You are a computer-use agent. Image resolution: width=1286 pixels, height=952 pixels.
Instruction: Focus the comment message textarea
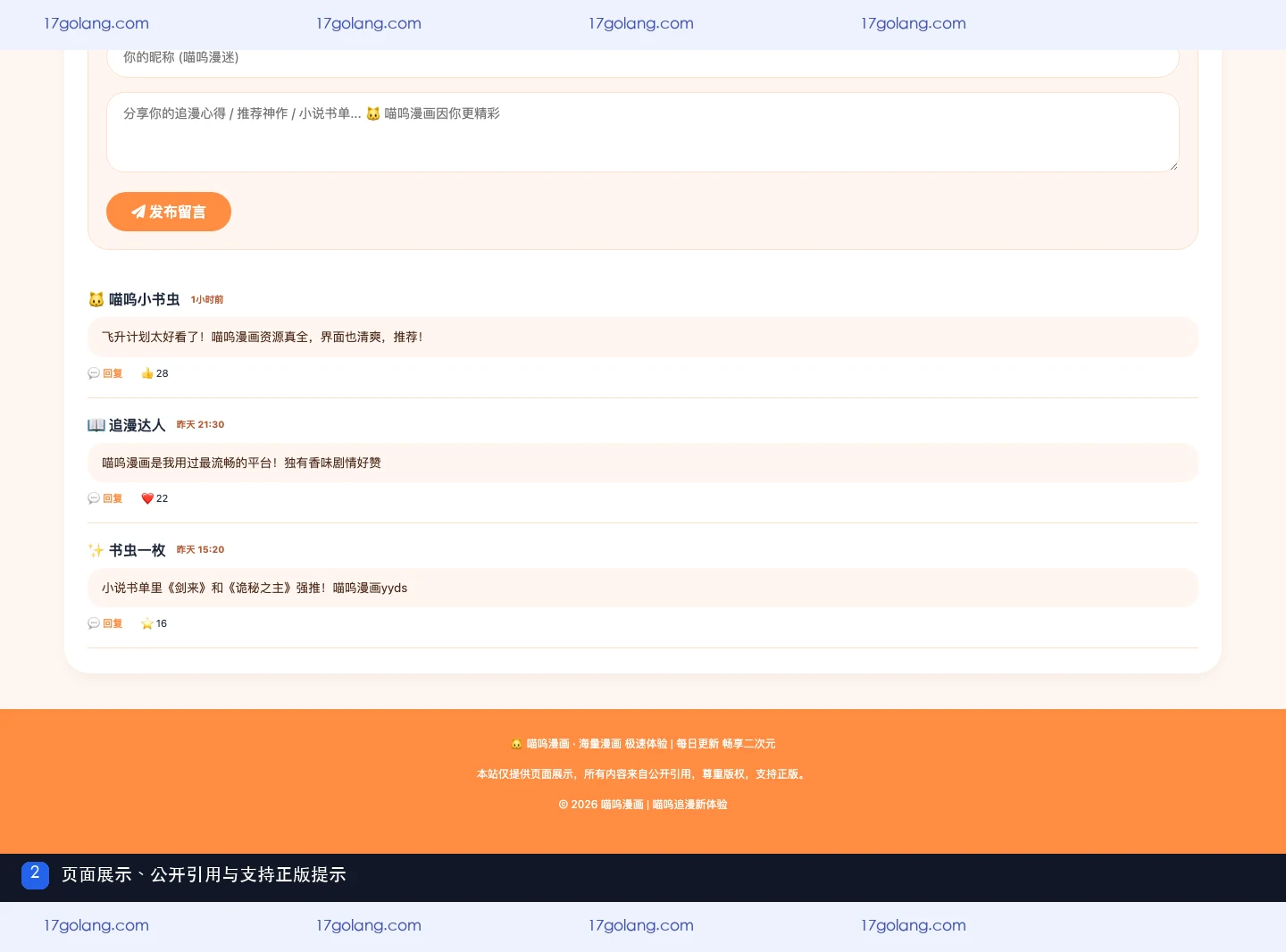[x=642, y=132]
